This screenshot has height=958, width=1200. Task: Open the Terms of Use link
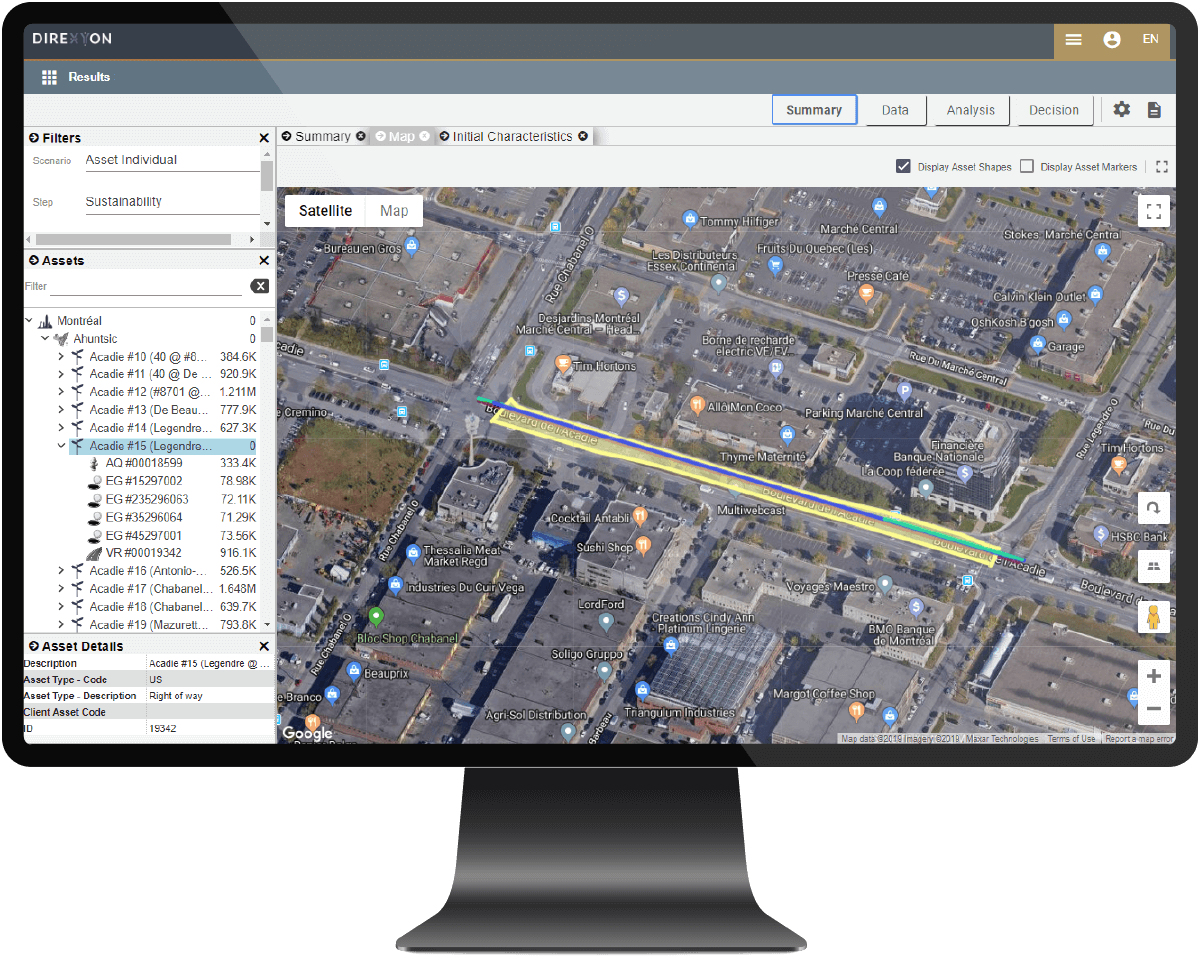(1071, 739)
